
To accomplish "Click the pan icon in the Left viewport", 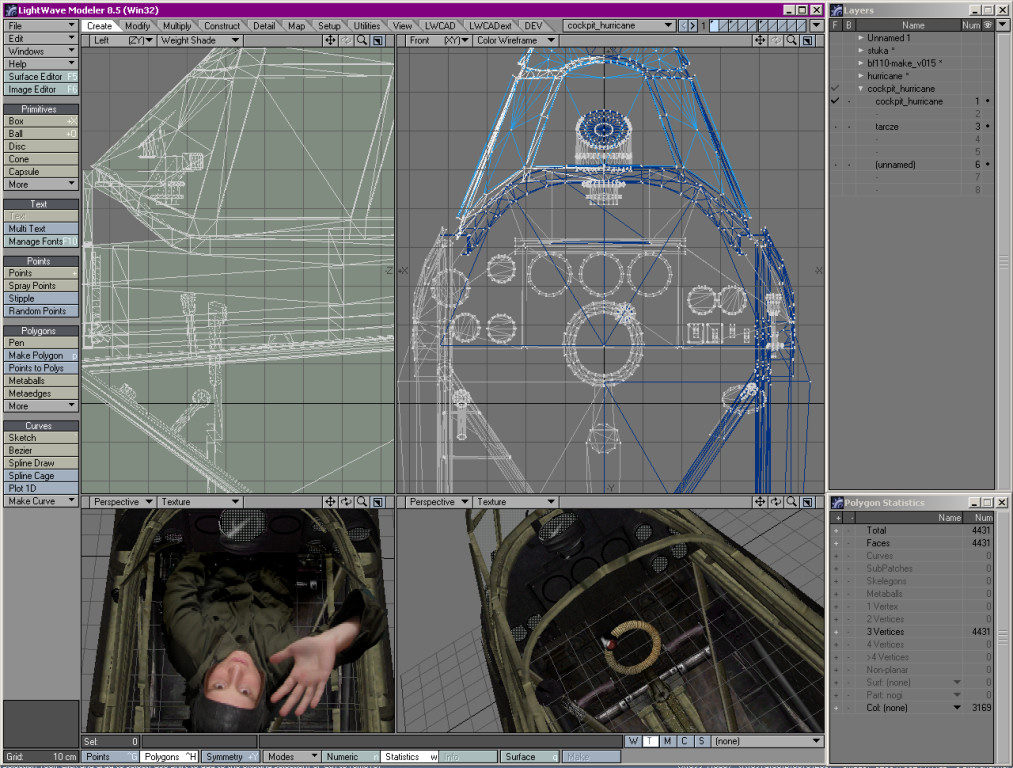I will 330,41.
